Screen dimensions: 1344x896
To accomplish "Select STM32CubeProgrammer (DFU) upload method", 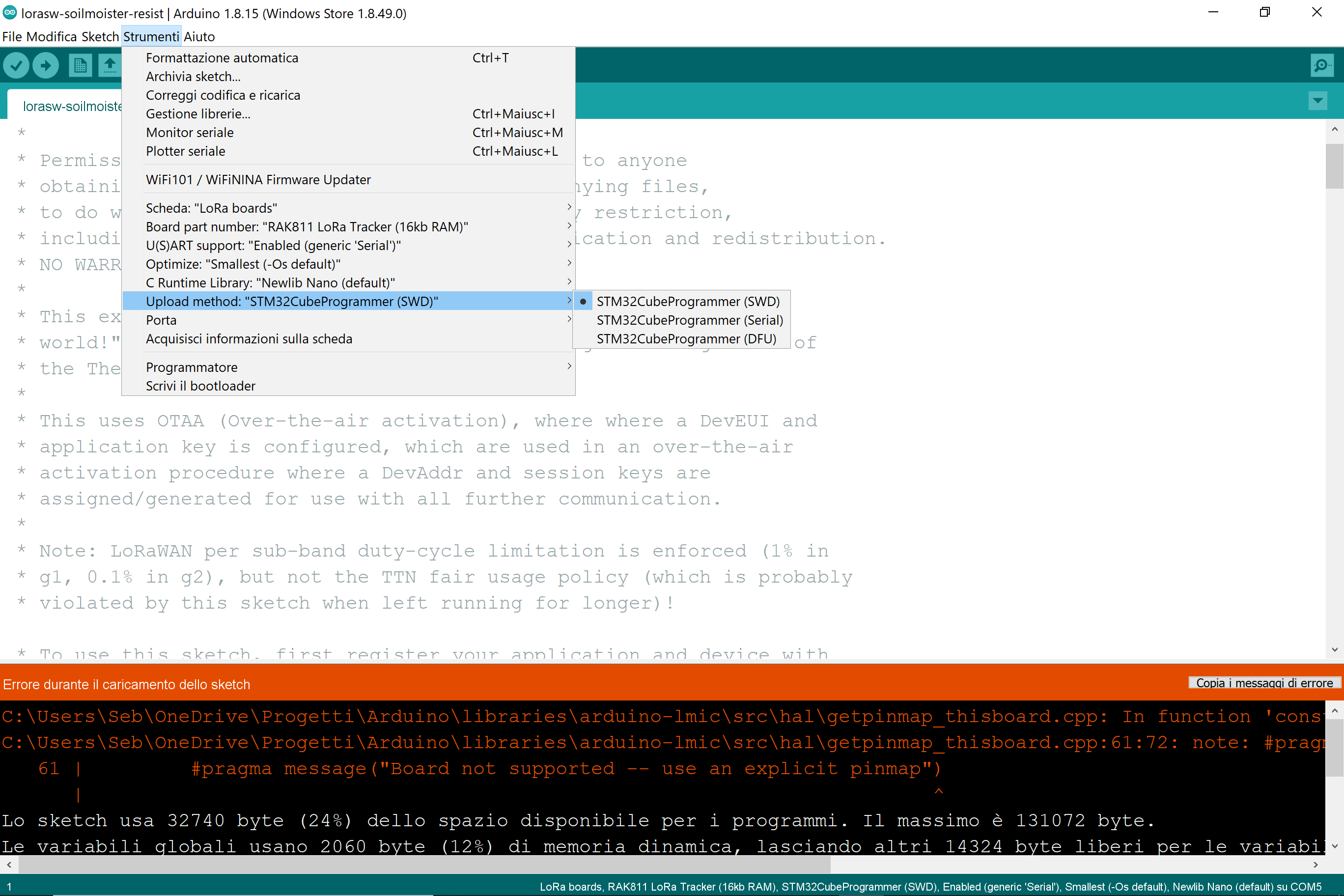I will point(681,339).
